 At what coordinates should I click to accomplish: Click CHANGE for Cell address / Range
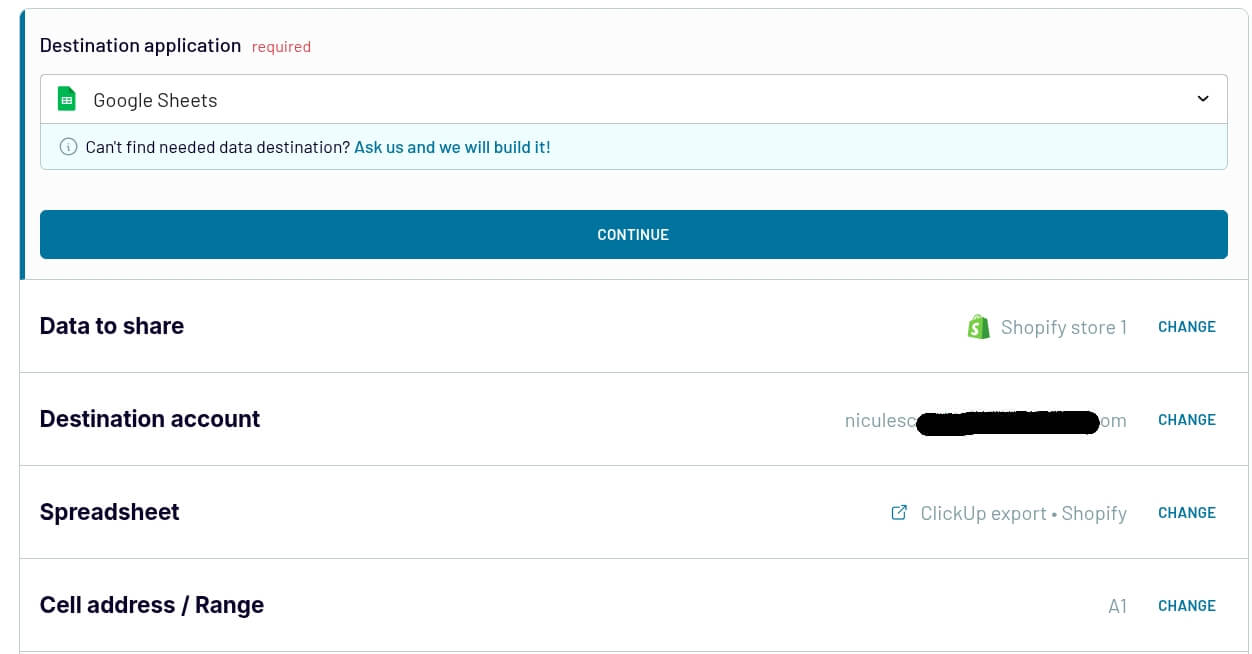pos(1186,606)
